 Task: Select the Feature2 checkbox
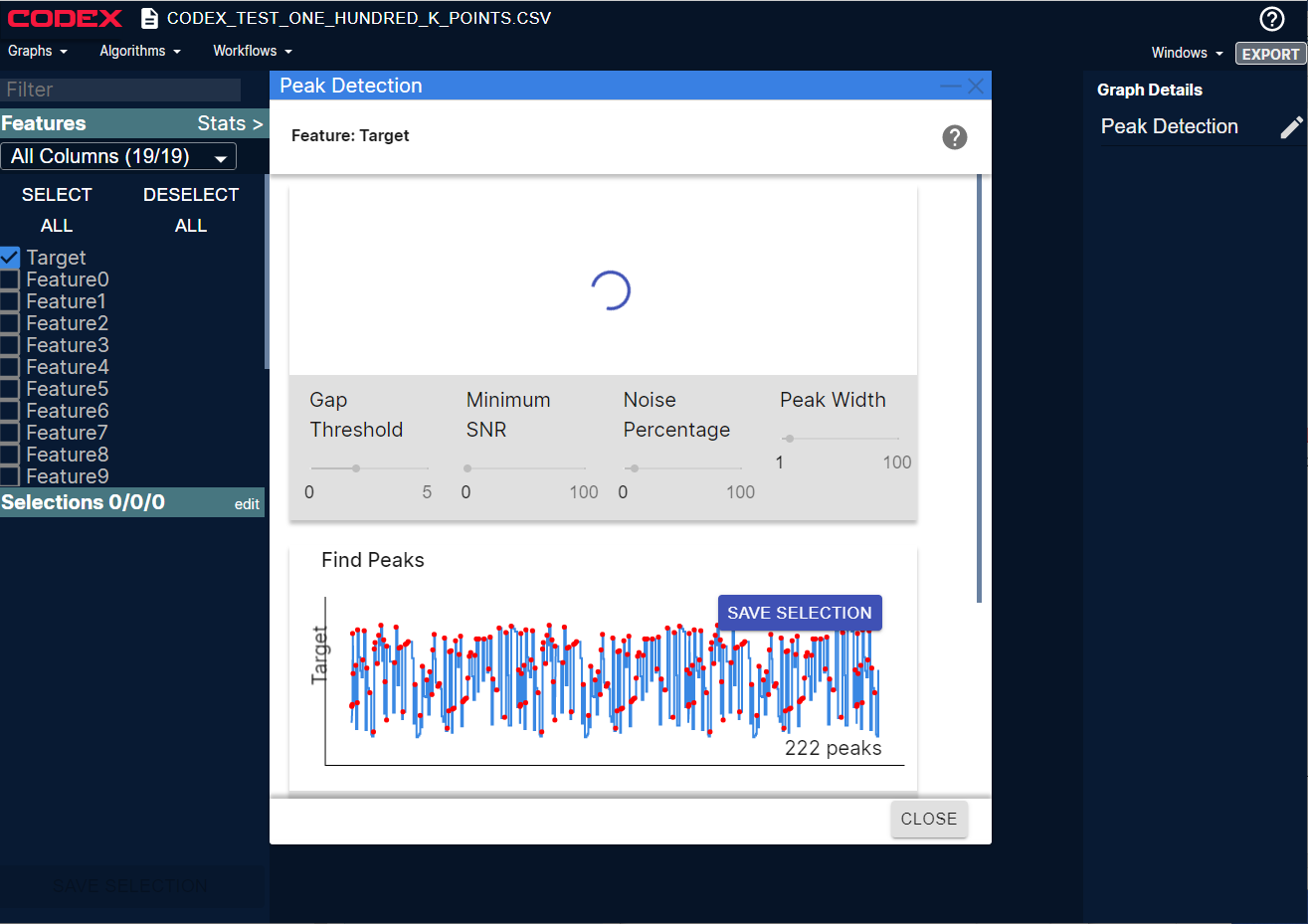(x=10, y=323)
